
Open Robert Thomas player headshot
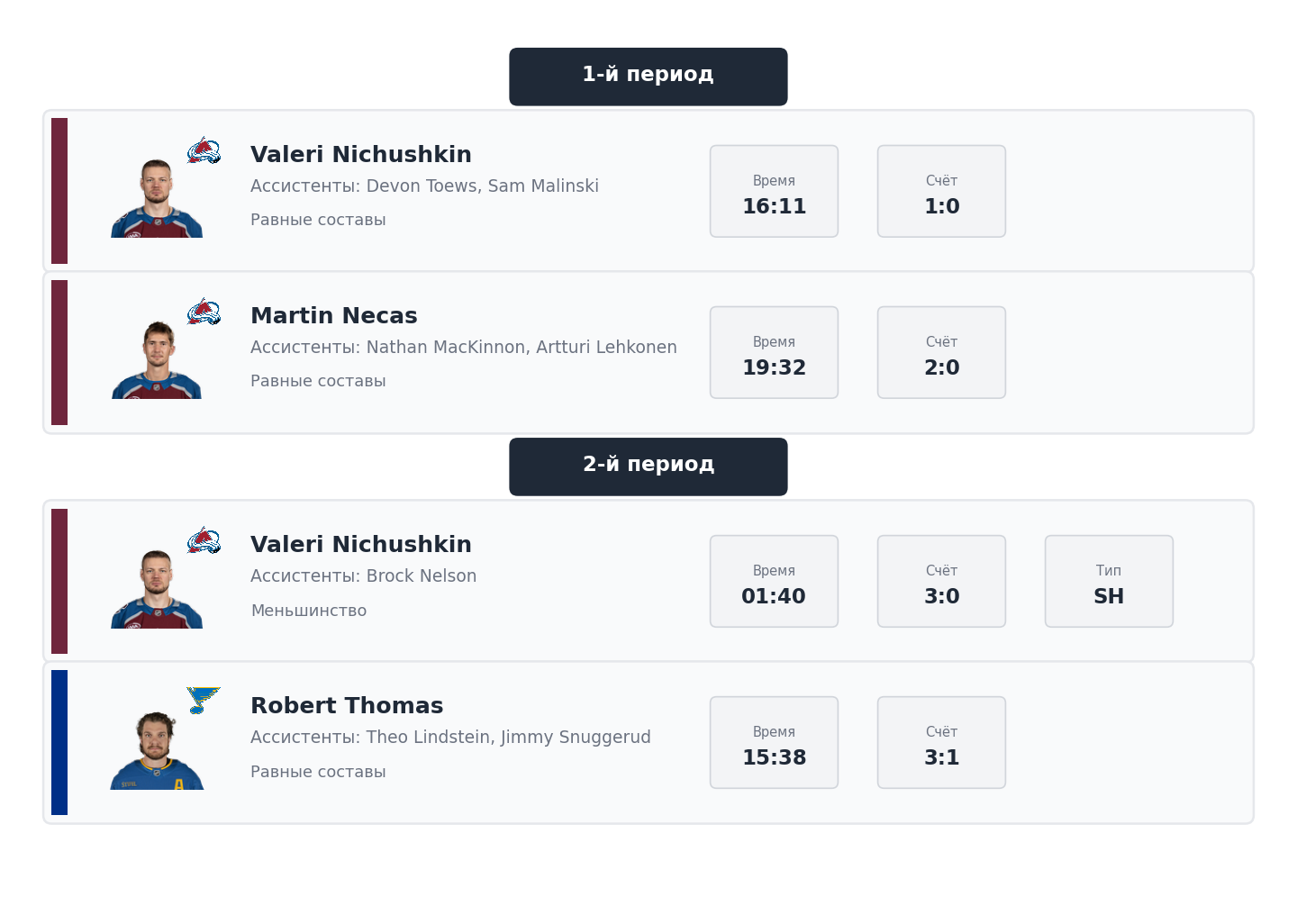[x=157, y=750]
